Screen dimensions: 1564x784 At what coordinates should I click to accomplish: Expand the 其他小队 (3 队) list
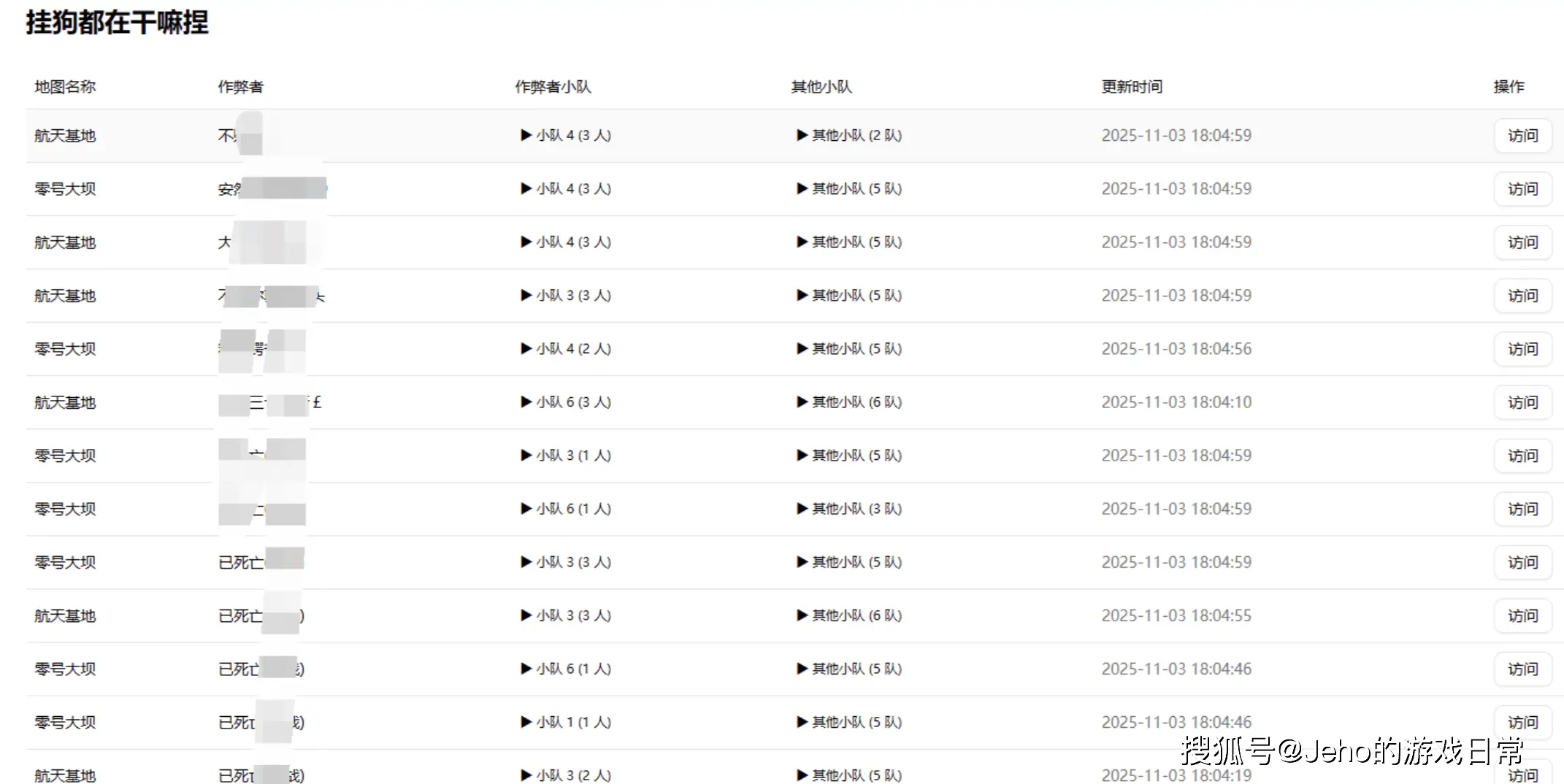click(x=849, y=509)
